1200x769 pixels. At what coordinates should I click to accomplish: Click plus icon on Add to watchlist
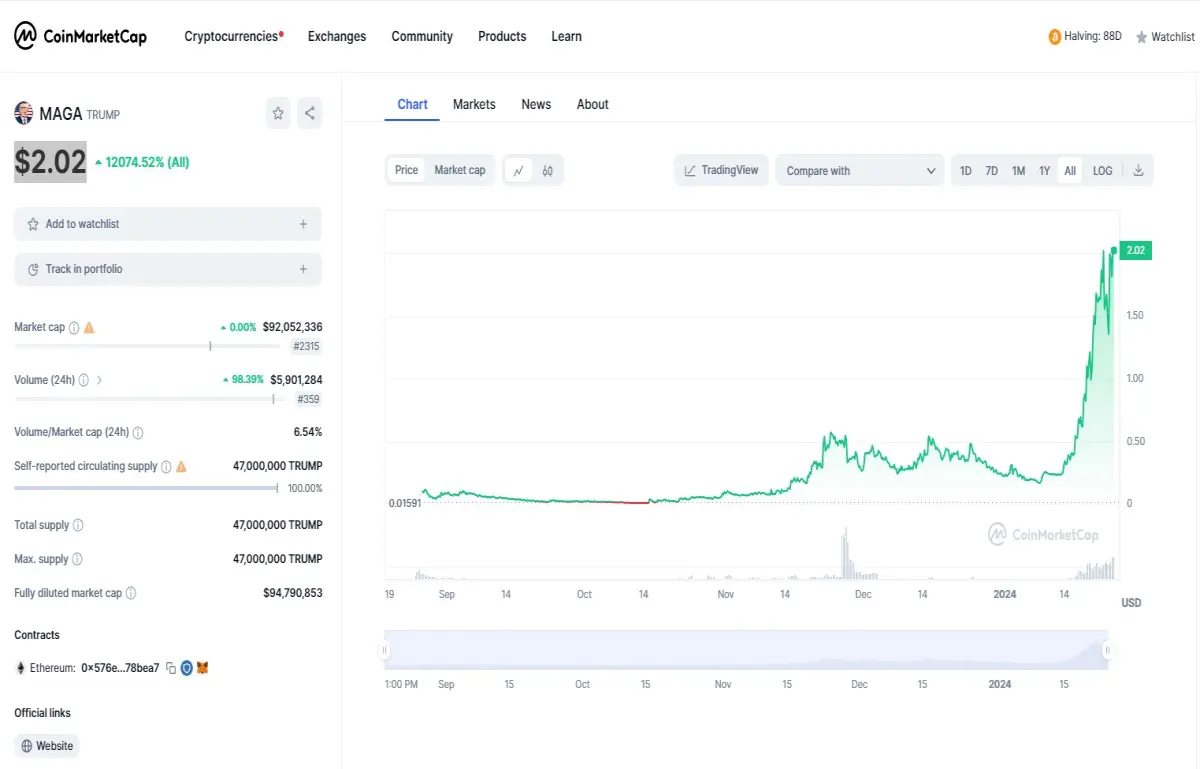(x=303, y=224)
